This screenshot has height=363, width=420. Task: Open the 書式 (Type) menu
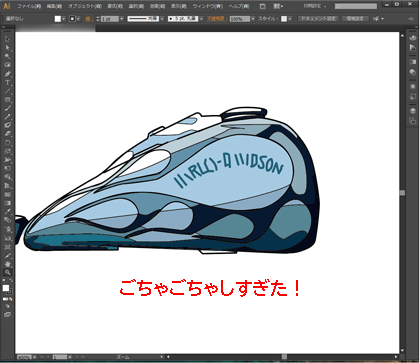click(115, 6)
